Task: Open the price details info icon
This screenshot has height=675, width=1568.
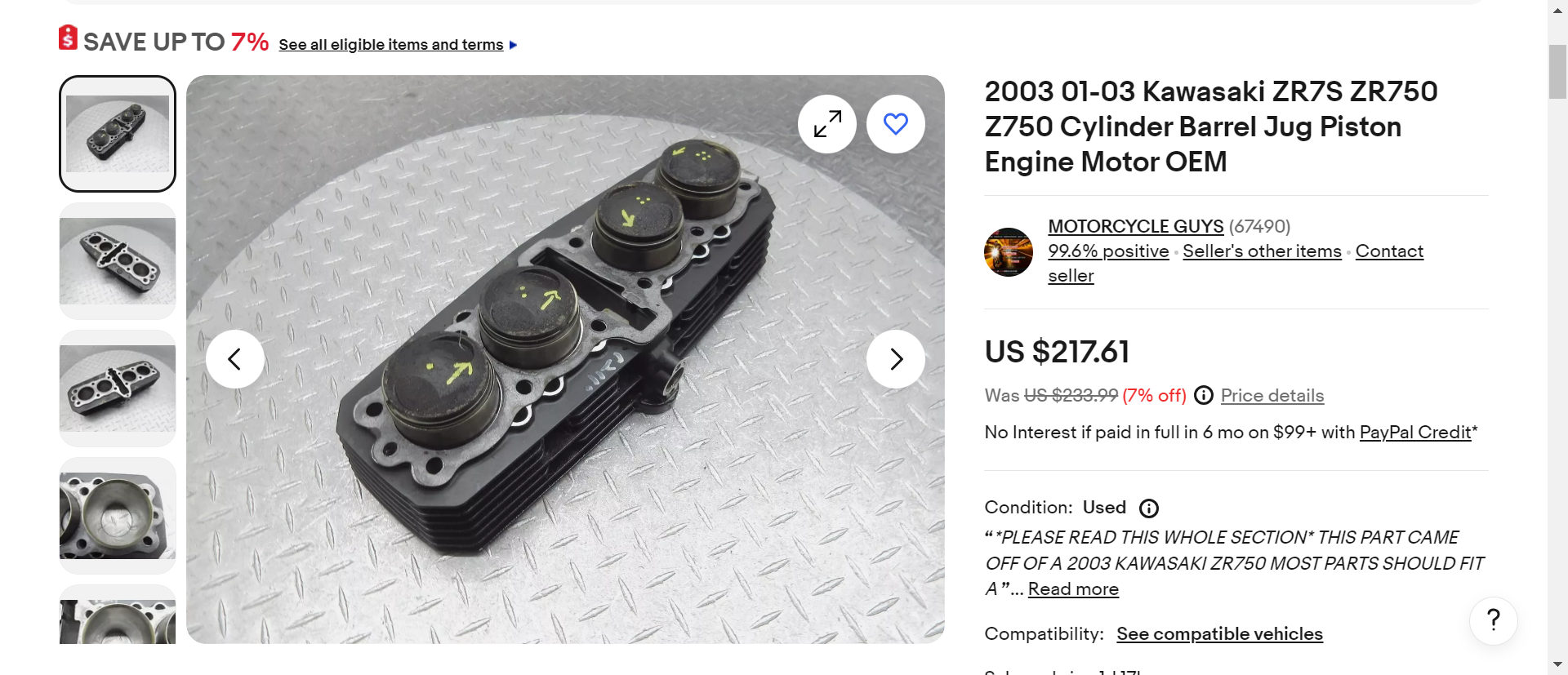Action: 1204,396
